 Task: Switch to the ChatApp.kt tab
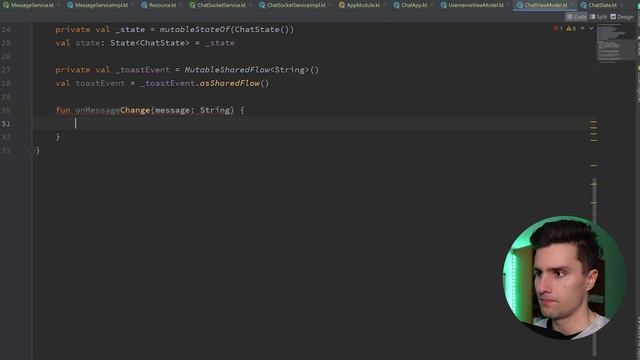[411, 5]
